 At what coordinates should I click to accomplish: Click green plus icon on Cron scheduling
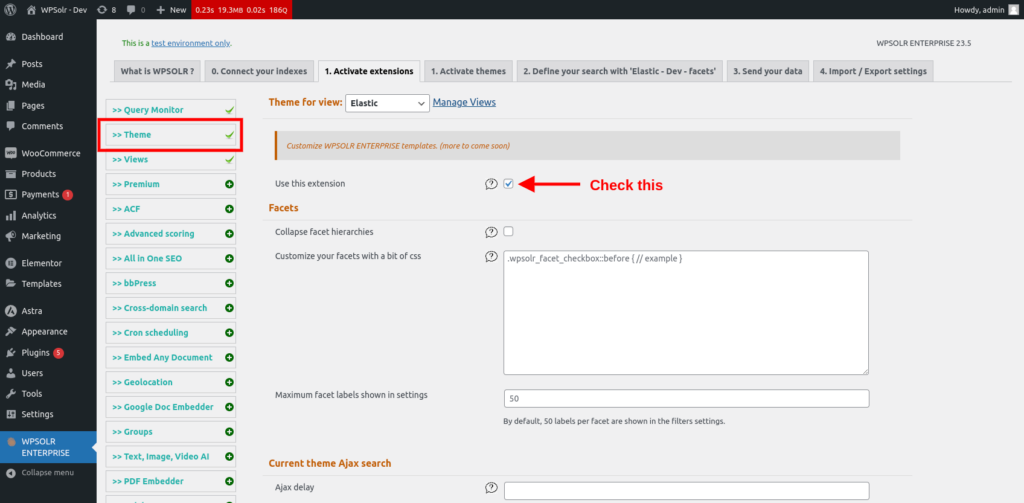(229, 333)
